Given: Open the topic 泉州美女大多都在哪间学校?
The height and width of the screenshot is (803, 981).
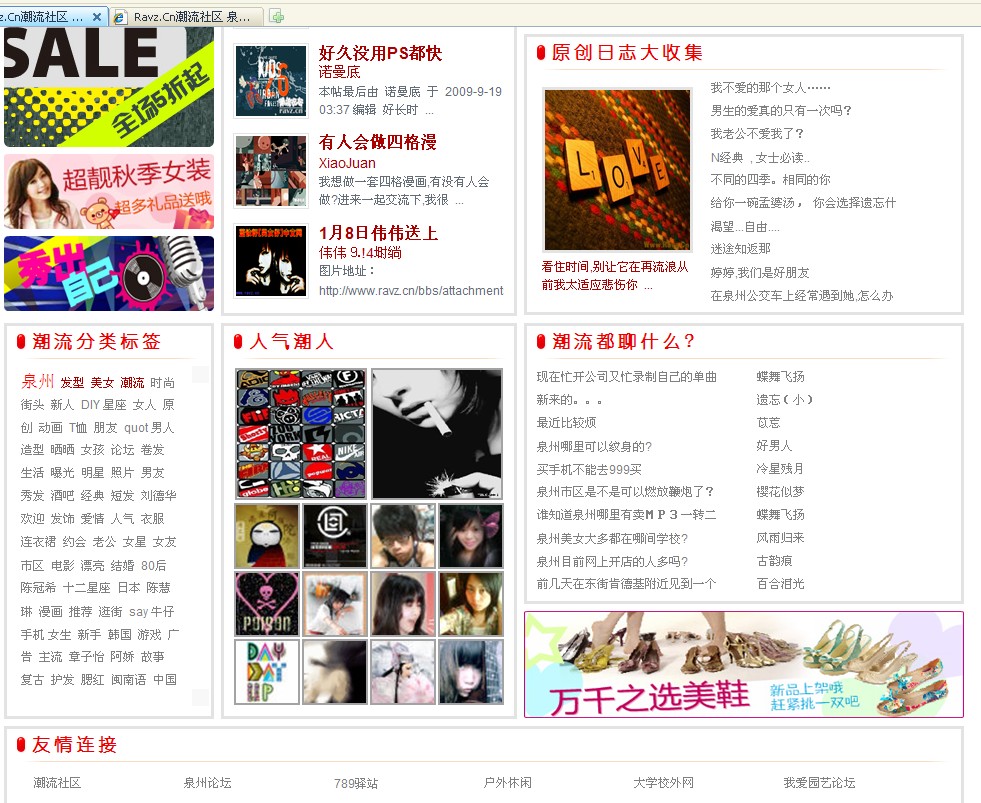Looking at the screenshot, I should pos(612,538).
